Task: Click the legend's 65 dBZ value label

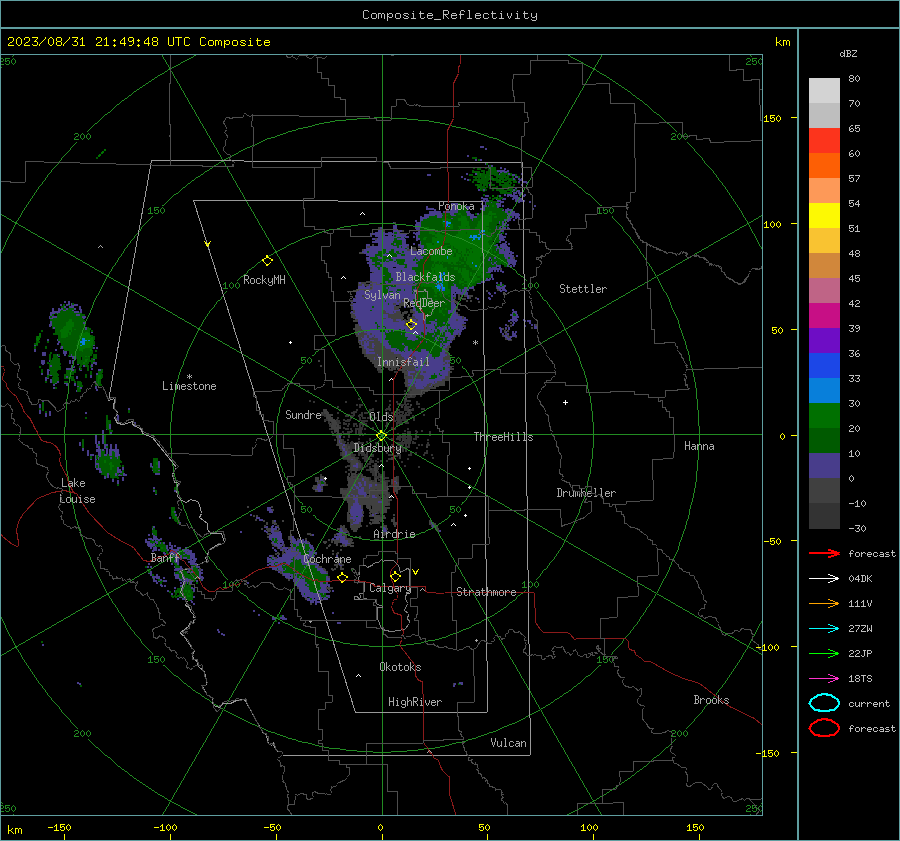Action: 854,129
